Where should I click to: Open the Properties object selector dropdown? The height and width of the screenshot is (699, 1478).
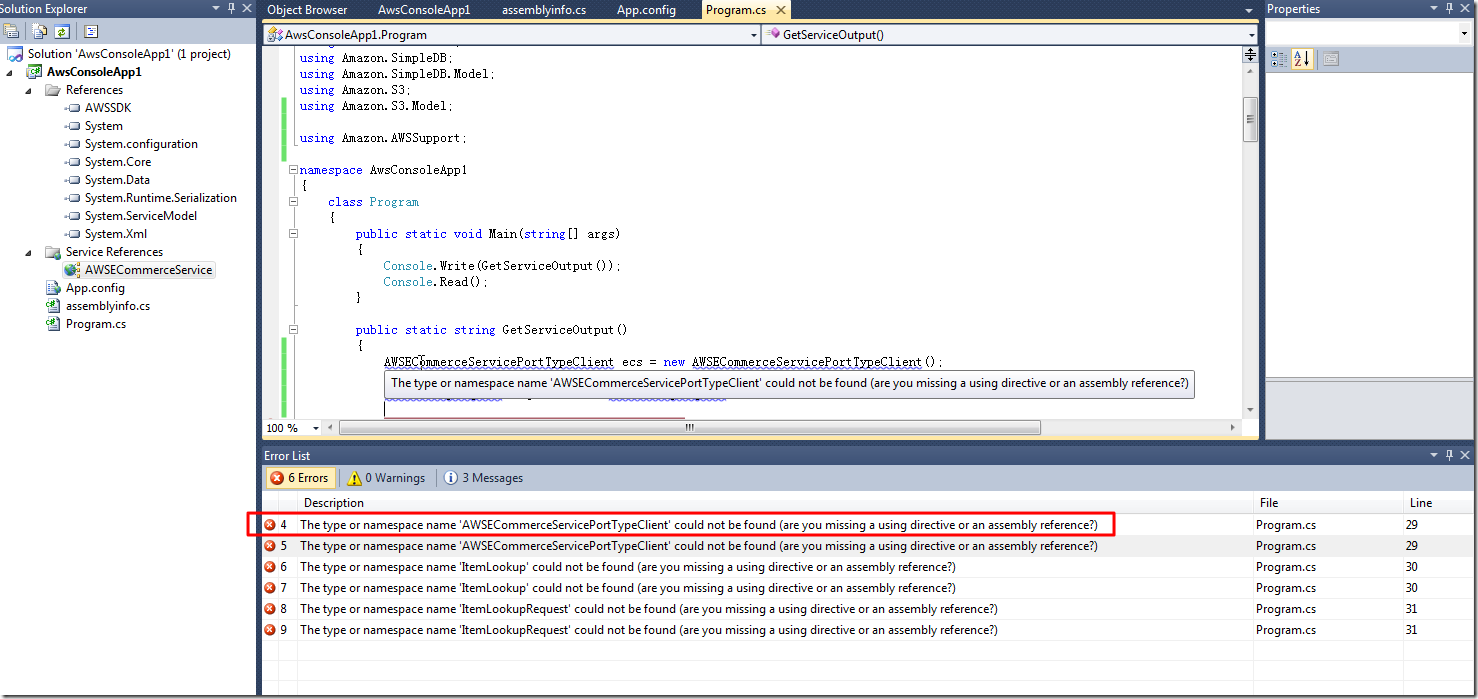[x=1464, y=33]
